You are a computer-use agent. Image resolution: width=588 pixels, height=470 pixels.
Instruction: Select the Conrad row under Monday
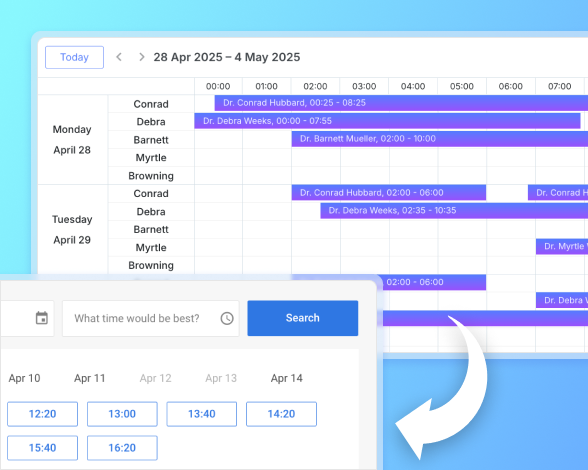pyautogui.click(x=151, y=104)
